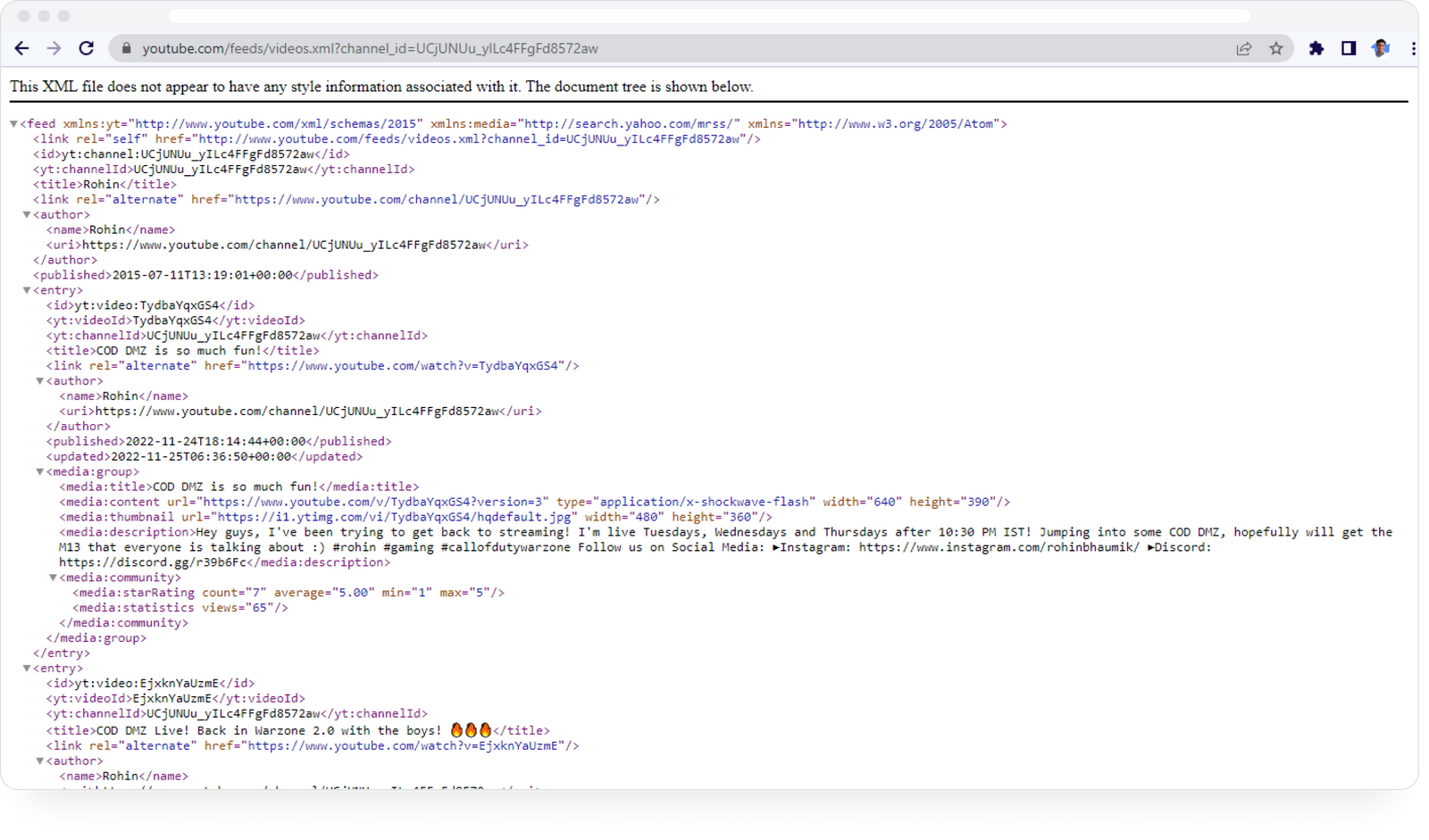The width and height of the screenshot is (1429, 840).
Task: Click the TydbaYqxGS4 watch URL text
Action: (406, 365)
